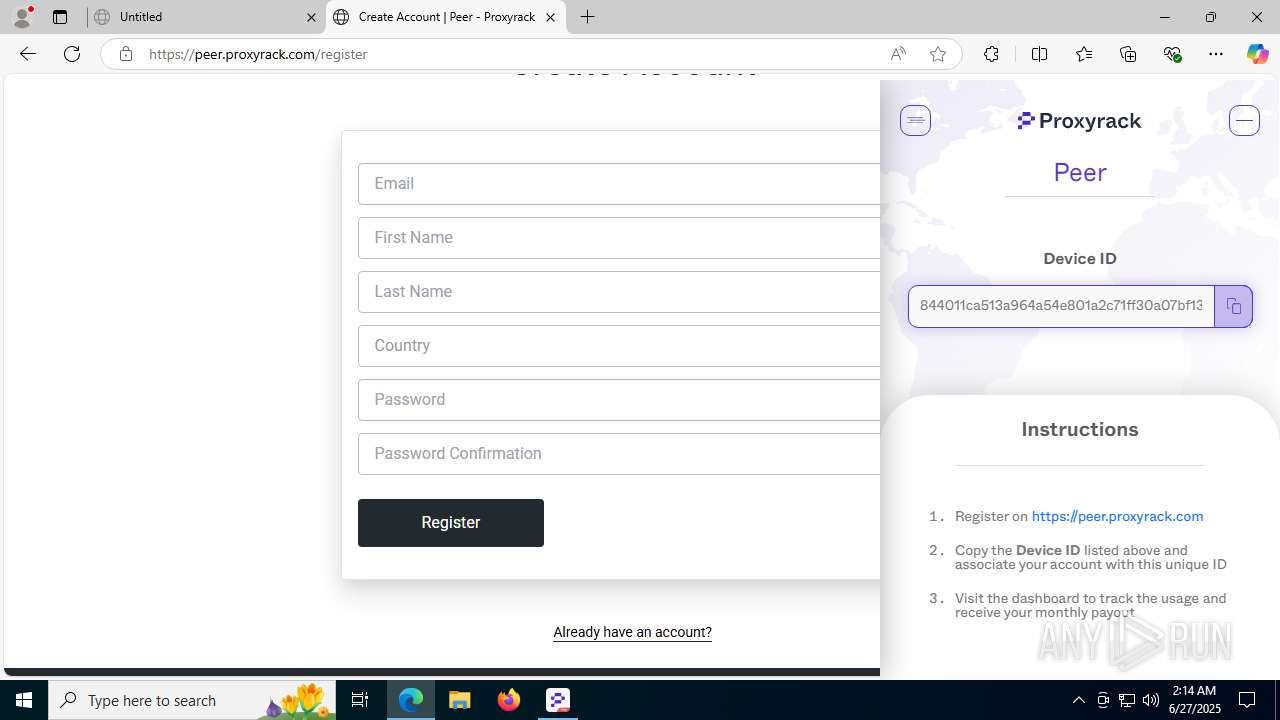Click the Register button

pos(451,523)
